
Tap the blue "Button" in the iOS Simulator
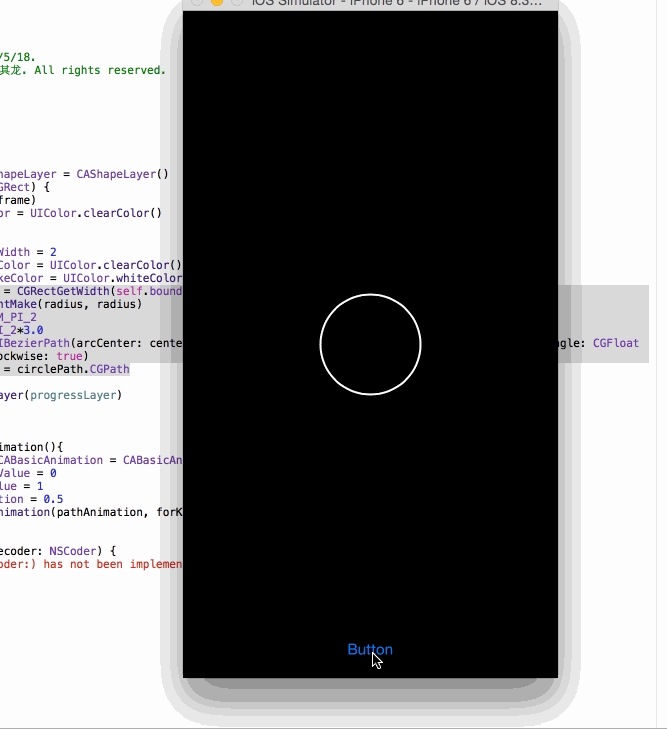coord(370,649)
